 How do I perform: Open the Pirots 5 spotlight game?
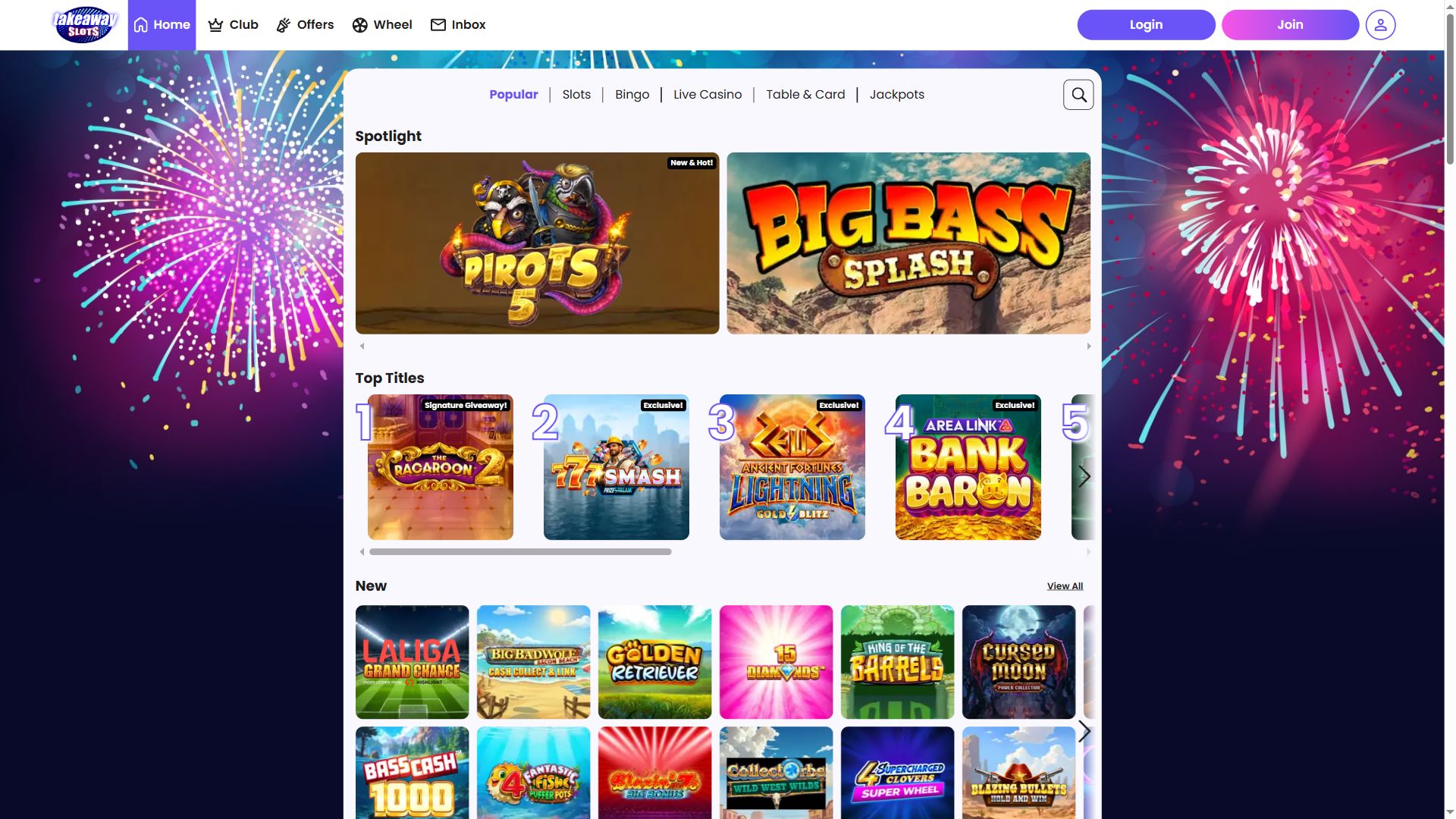coord(537,243)
